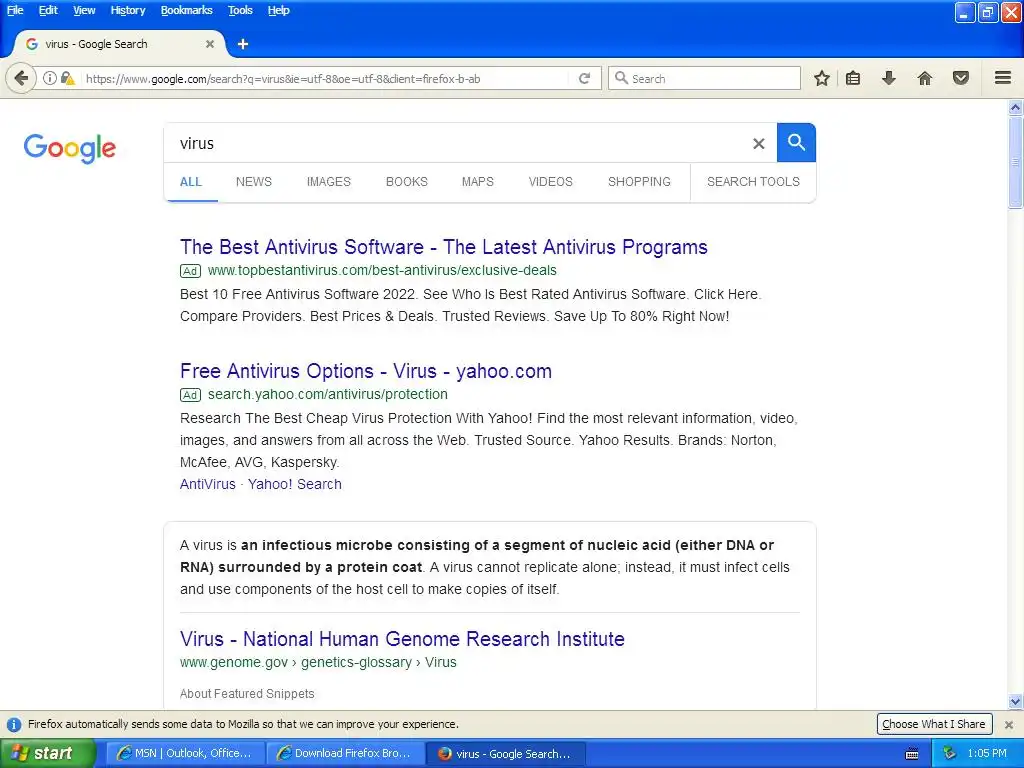
Task: Go back with the Firefox back arrow
Action: point(21,78)
